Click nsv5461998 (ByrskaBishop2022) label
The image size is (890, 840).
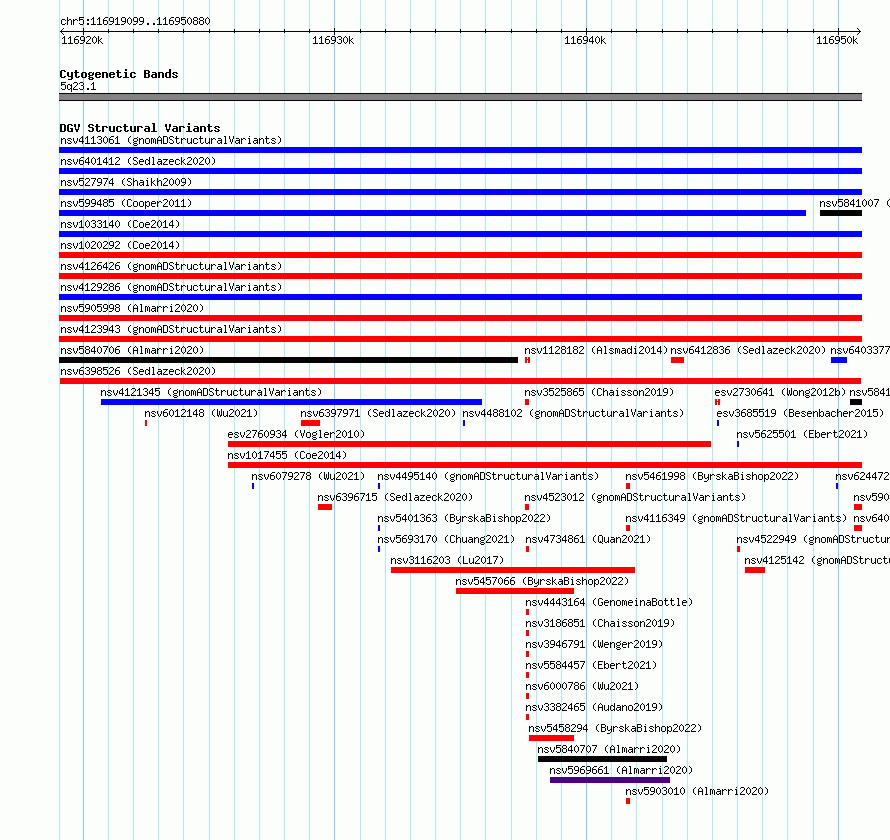712,476
